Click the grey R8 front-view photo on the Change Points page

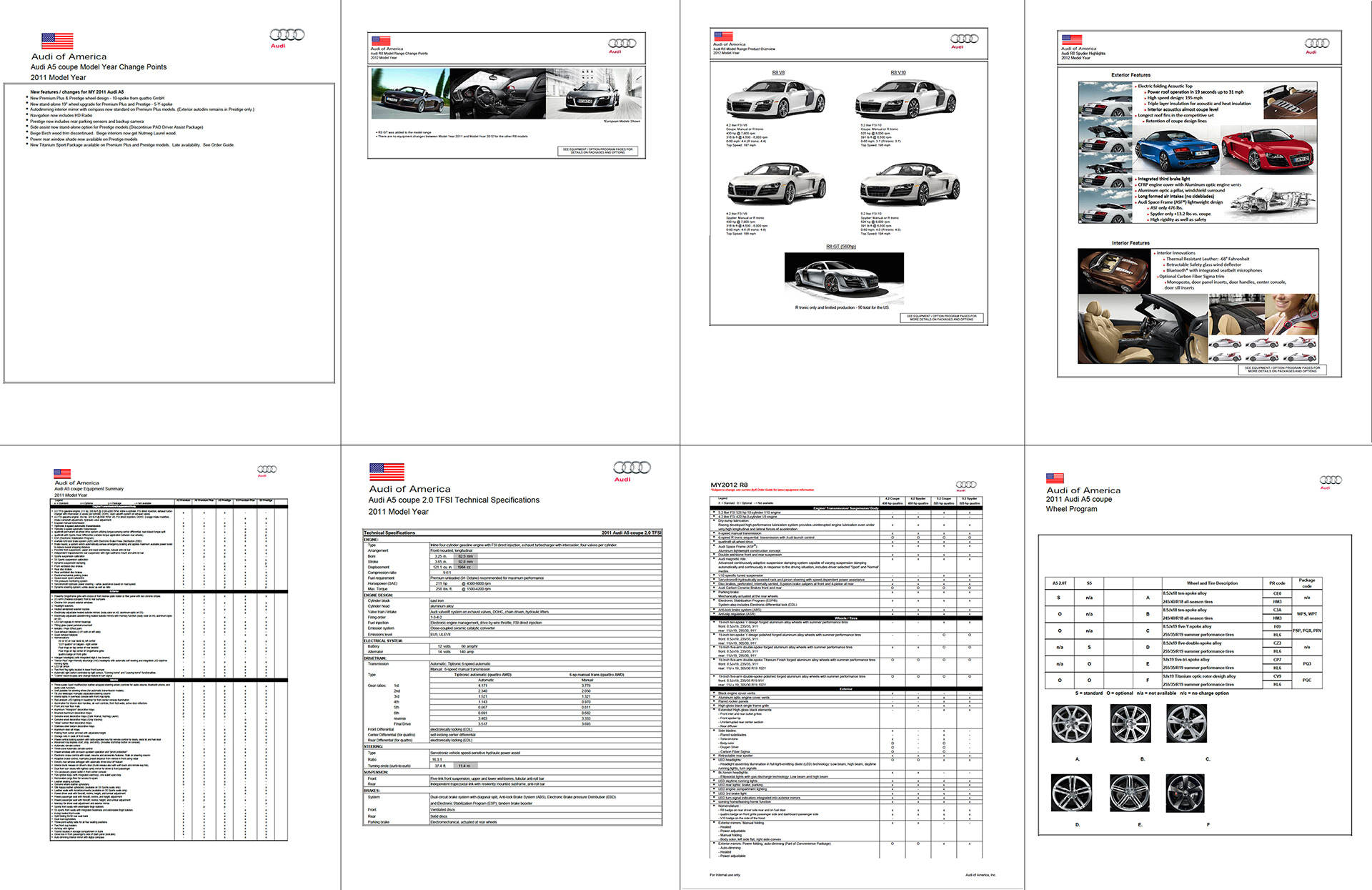pyautogui.click(x=594, y=93)
